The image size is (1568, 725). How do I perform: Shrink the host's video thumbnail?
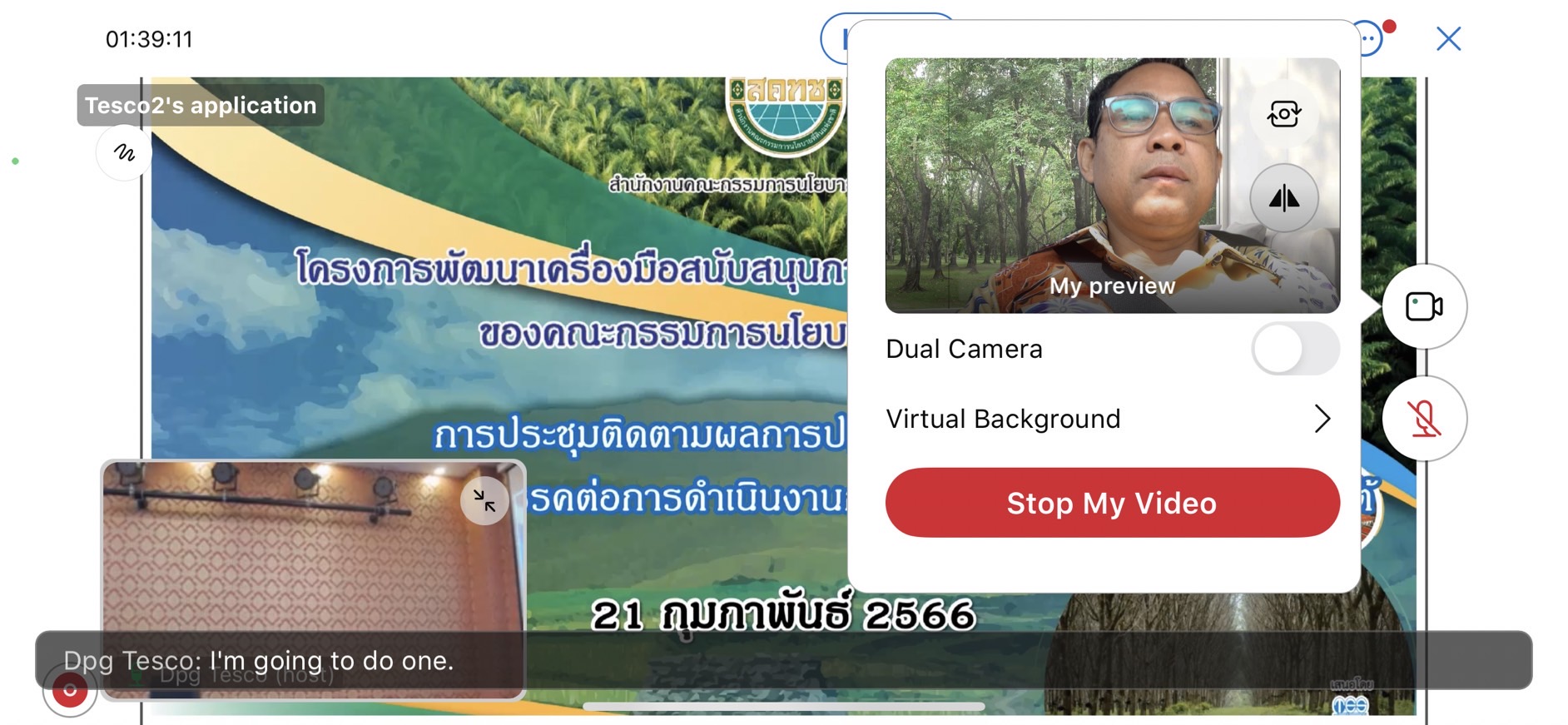pos(484,500)
